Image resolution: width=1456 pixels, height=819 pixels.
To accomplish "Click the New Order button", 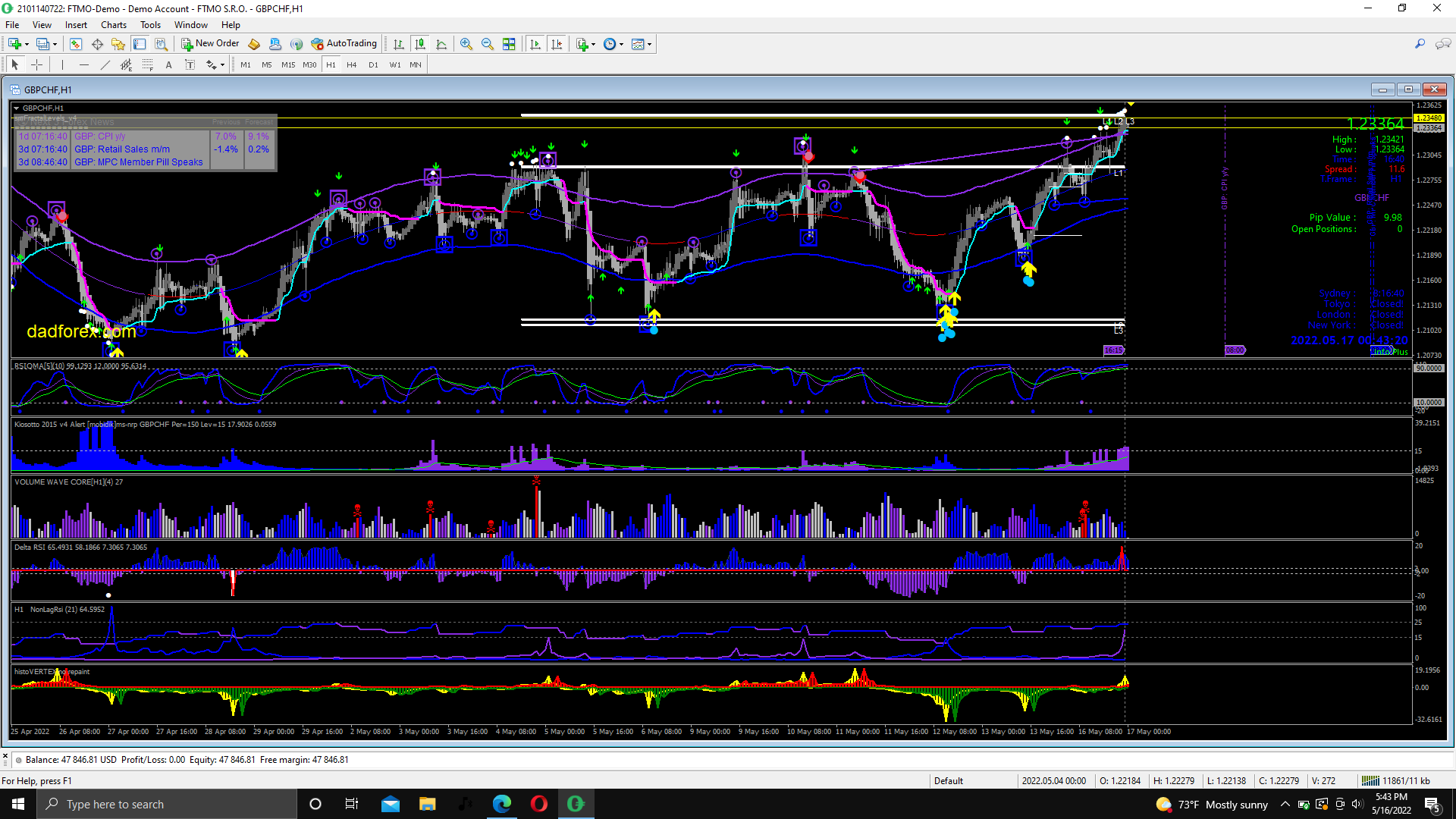I will coord(210,43).
